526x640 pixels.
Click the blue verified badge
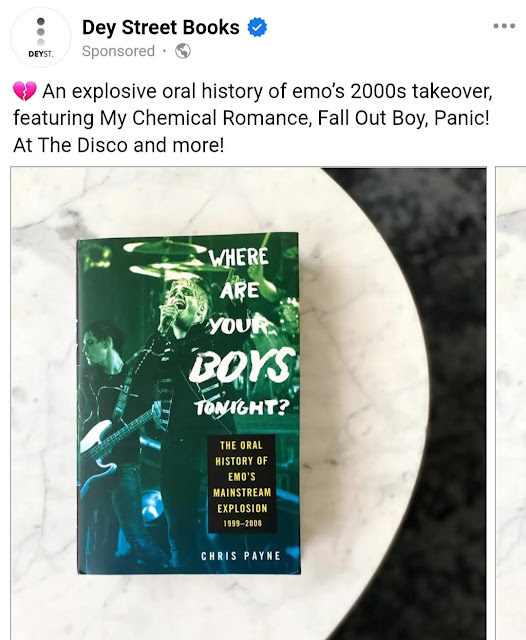(257, 27)
